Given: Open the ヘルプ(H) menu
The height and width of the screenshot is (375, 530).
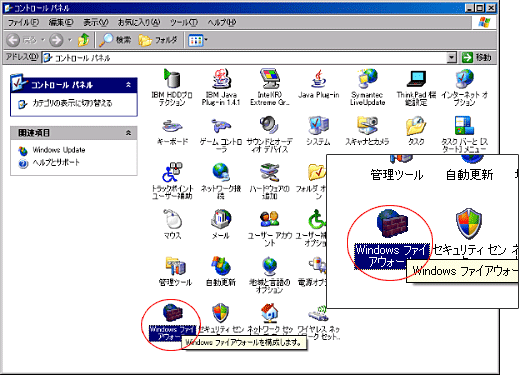Looking at the screenshot, I should 222,23.
